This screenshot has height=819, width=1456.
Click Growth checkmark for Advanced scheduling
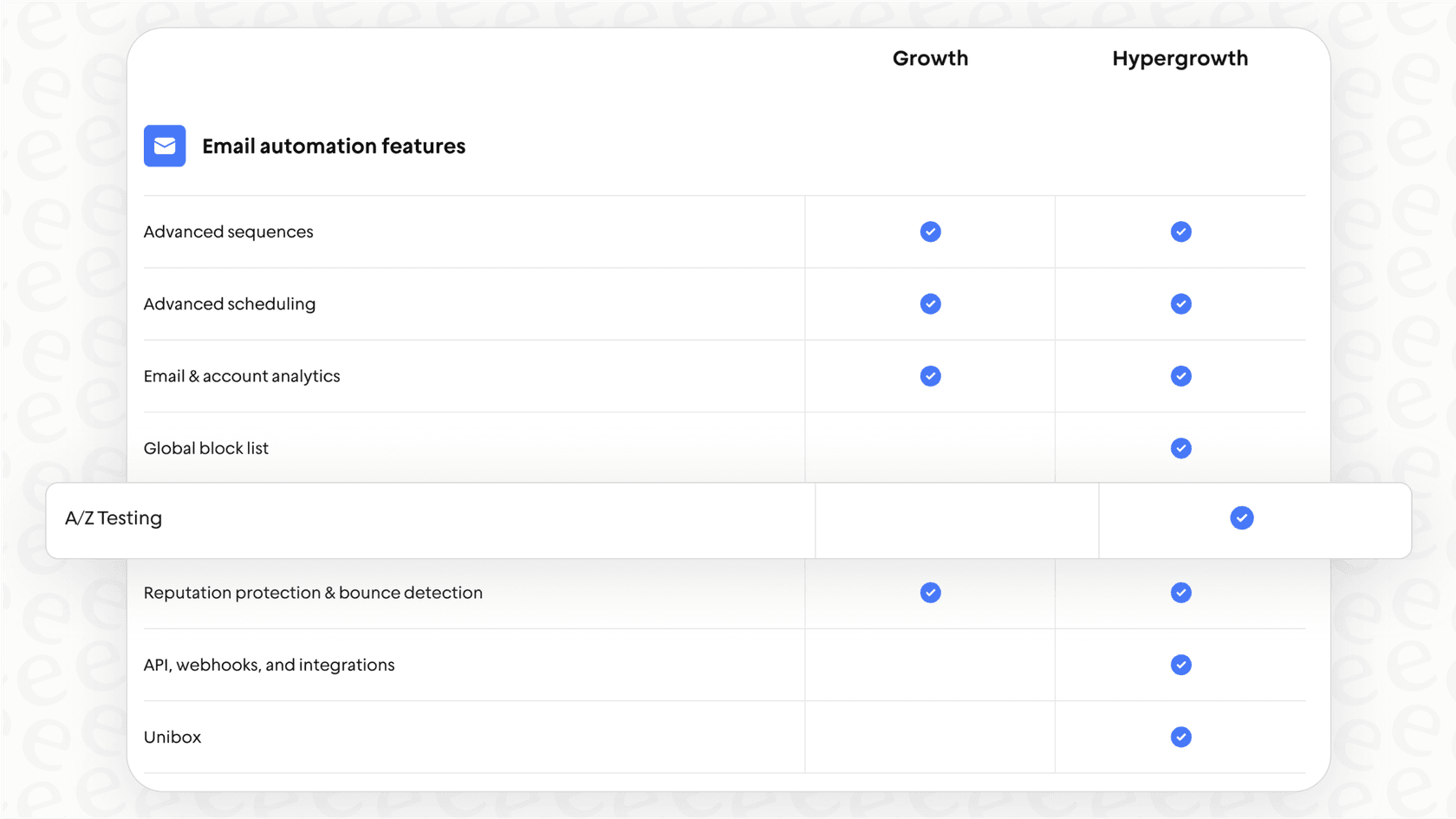930,304
